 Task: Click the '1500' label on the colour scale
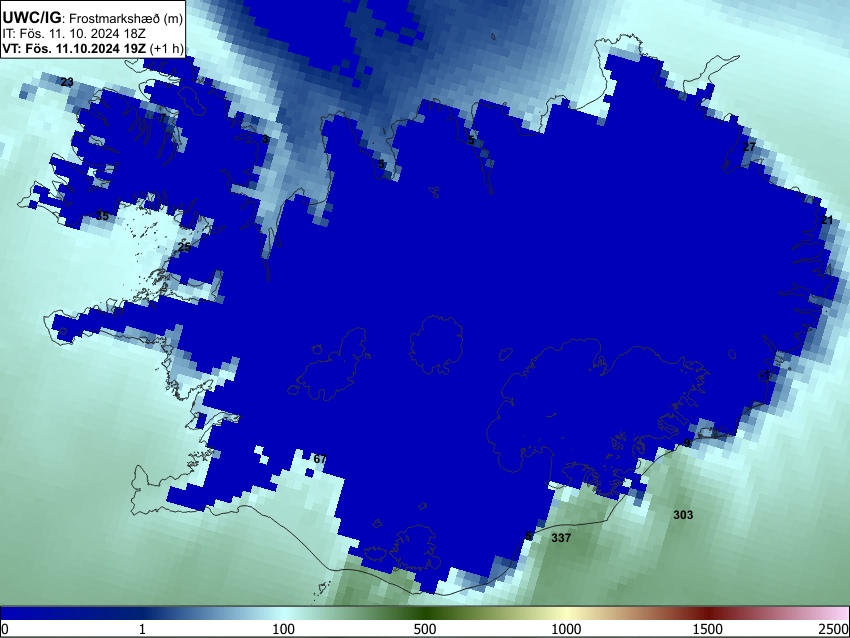coord(708,629)
